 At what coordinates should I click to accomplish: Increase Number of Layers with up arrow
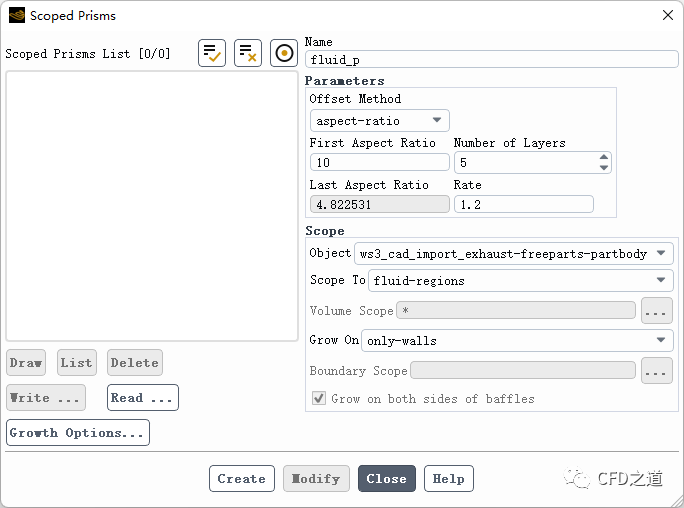coord(603,157)
